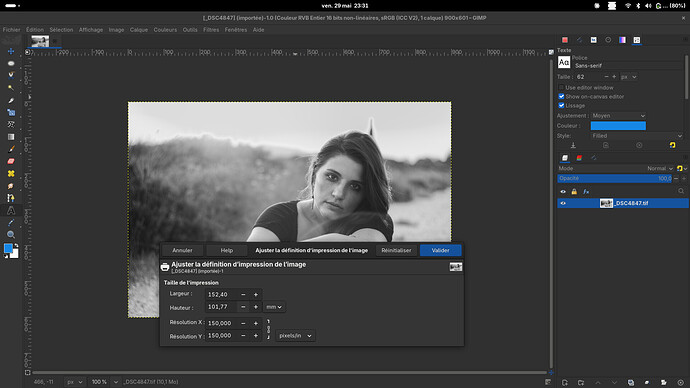Open the Couleurs menu

pyautogui.click(x=165, y=30)
